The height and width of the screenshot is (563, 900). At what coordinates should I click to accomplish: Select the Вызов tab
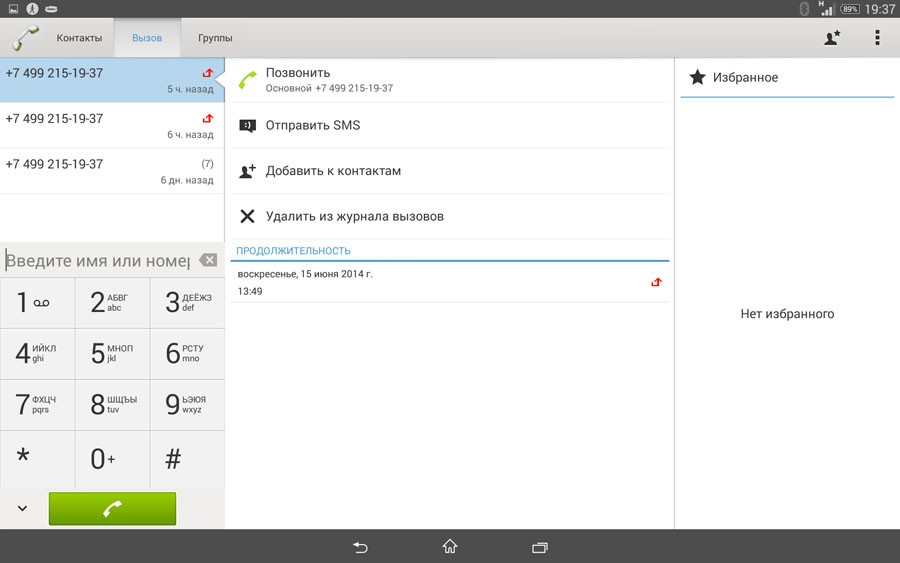click(147, 38)
